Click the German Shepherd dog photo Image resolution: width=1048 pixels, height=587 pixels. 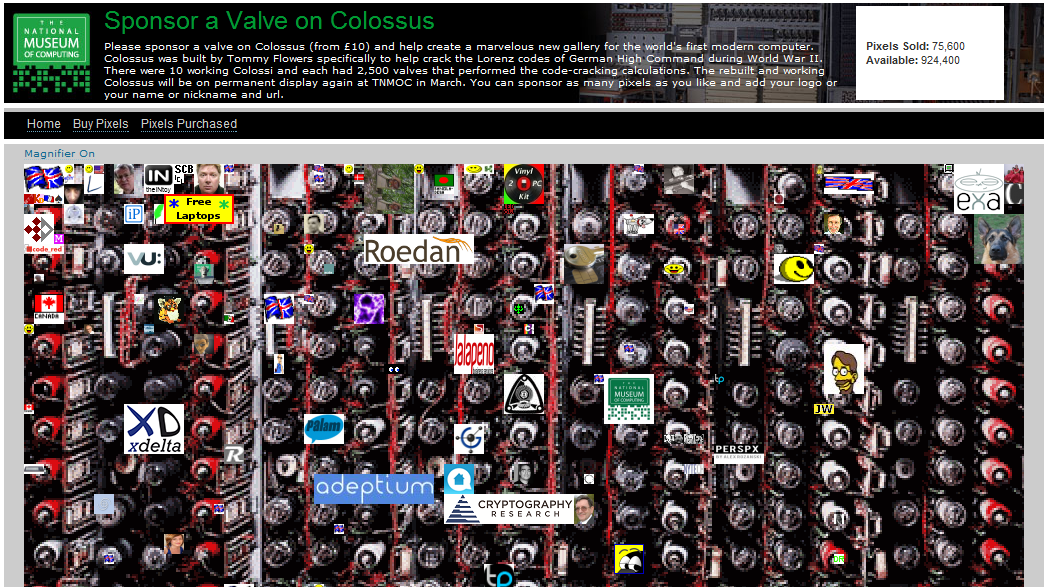(999, 239)
